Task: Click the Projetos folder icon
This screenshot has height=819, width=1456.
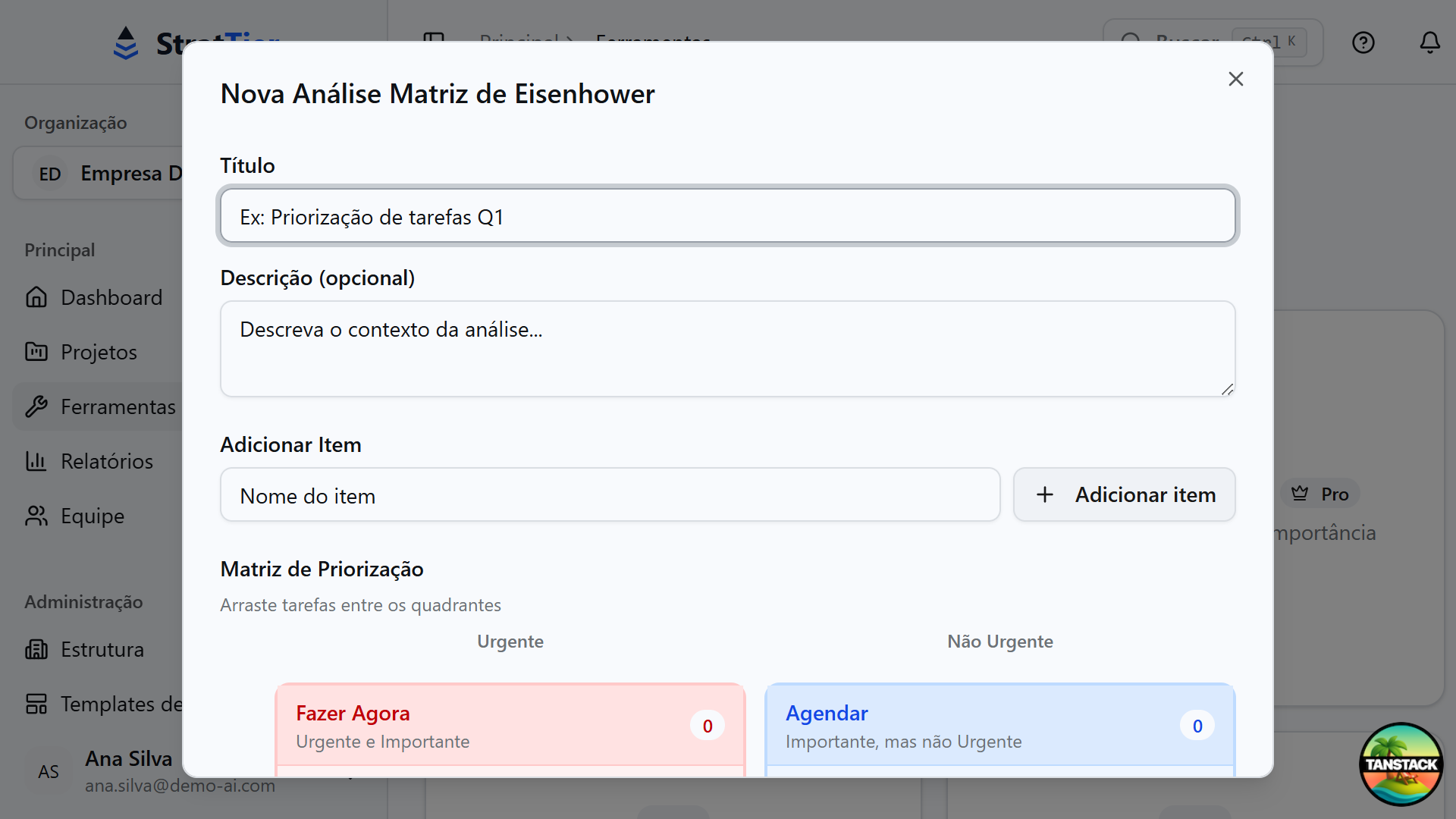Action: pos(36,352)
